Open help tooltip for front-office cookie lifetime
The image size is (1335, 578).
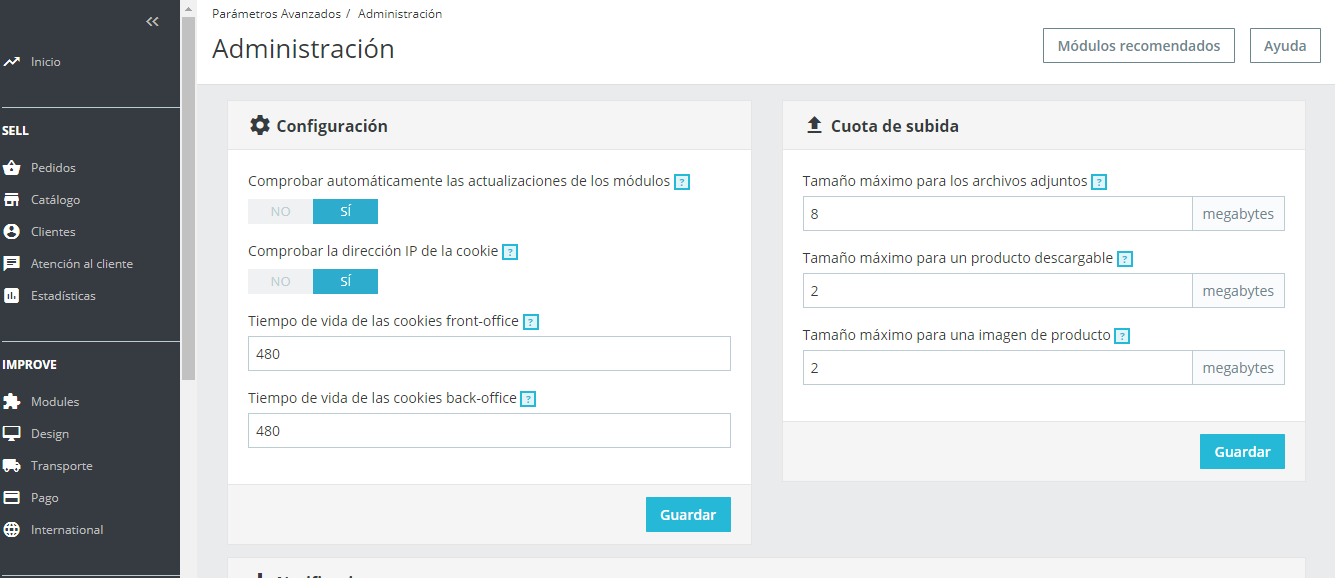[x=531, y=322]
